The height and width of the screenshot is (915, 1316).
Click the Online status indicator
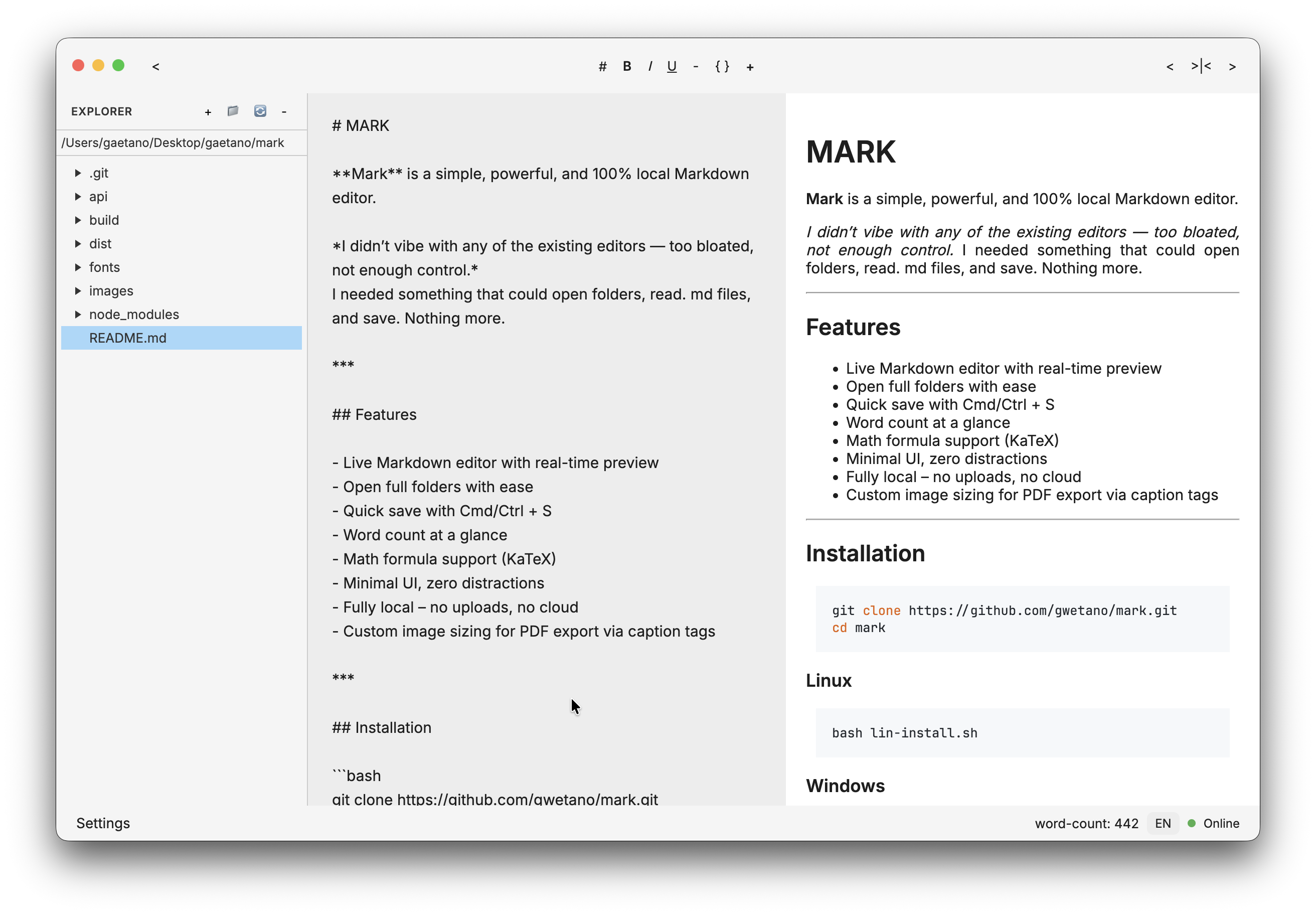[x=1213, y=823]
